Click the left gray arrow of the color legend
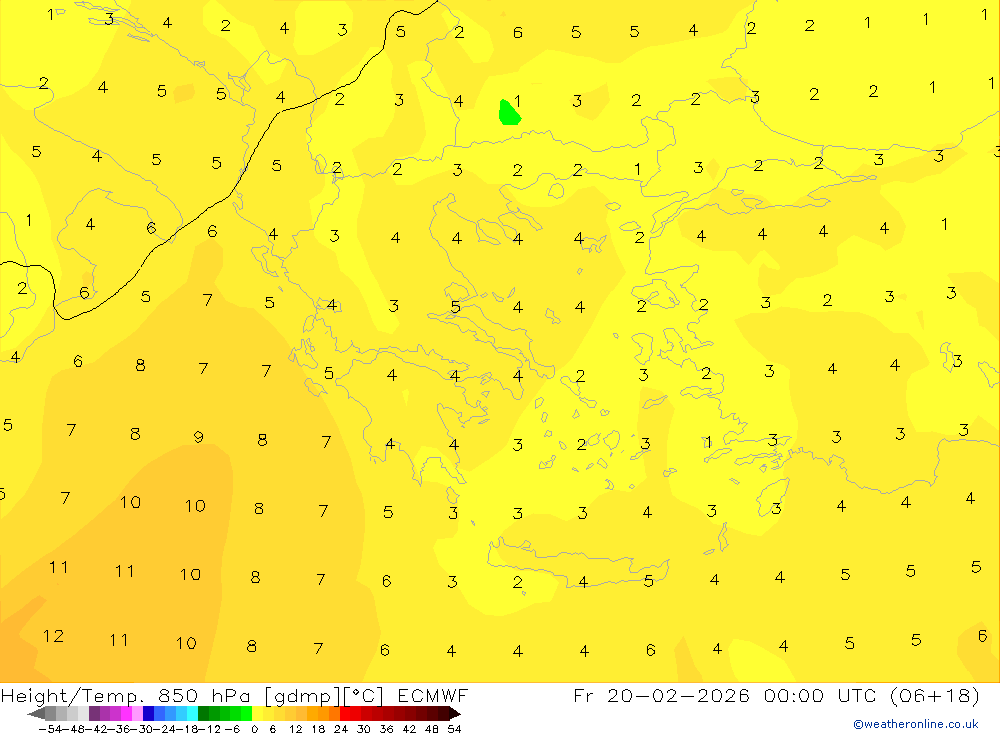Viewport: 1000px width, 733px height. coord(36,714)
